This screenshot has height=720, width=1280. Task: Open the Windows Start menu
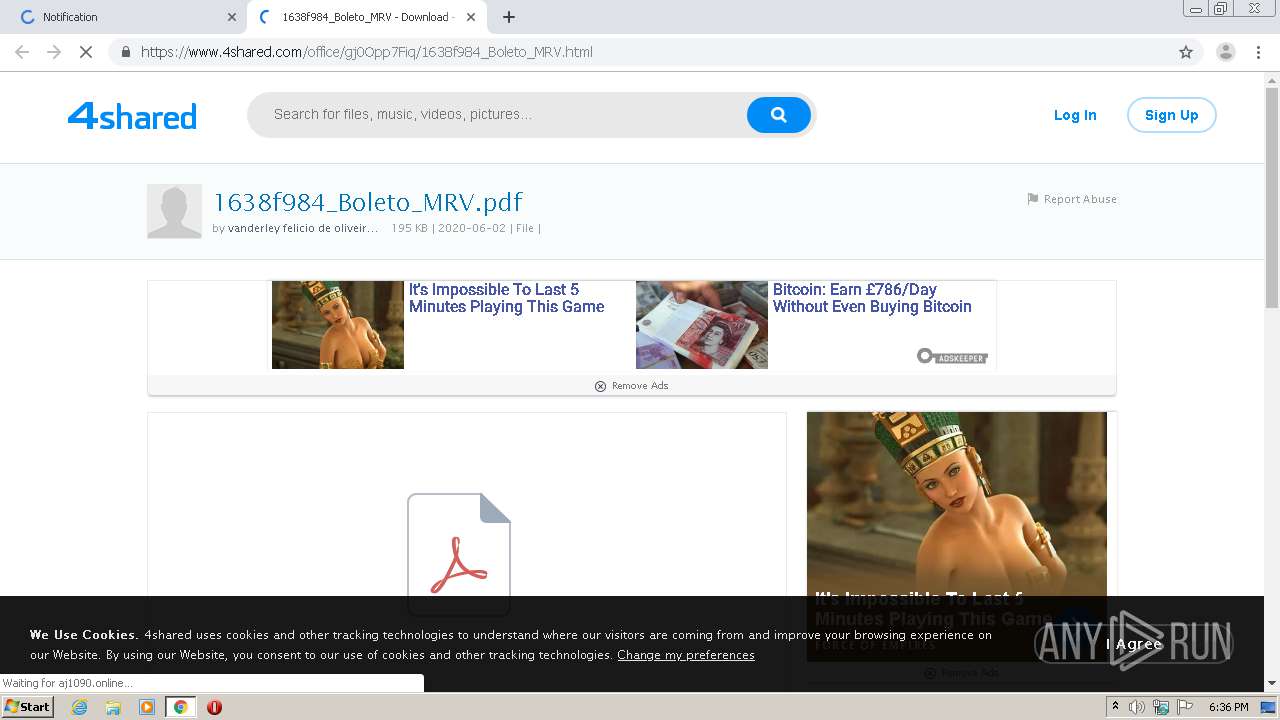pyautogui.click(x=28, y=707)
